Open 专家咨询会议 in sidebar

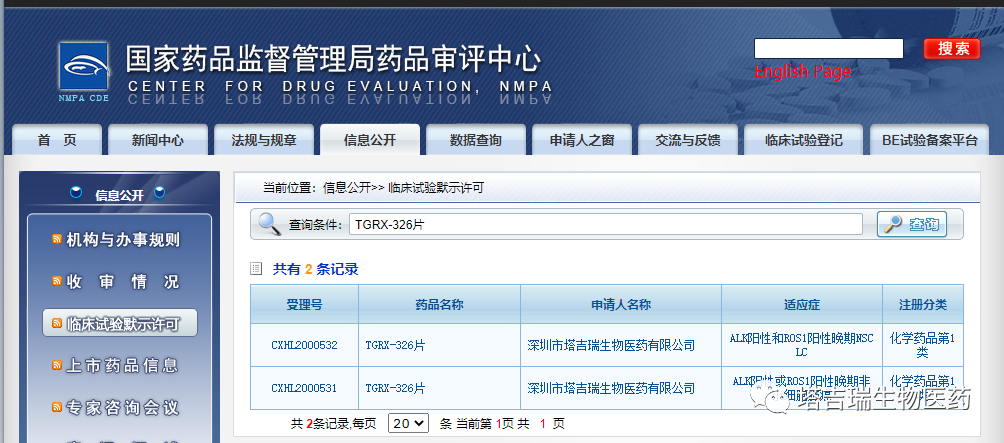point(123,407)
